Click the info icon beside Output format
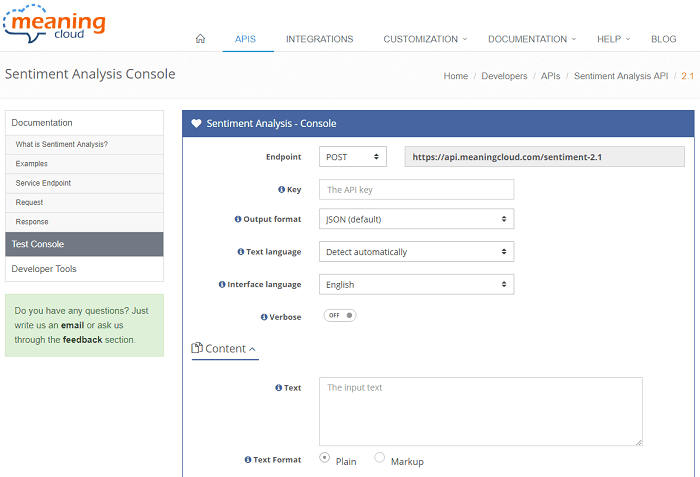700x477 pixels. pos(238,219)
